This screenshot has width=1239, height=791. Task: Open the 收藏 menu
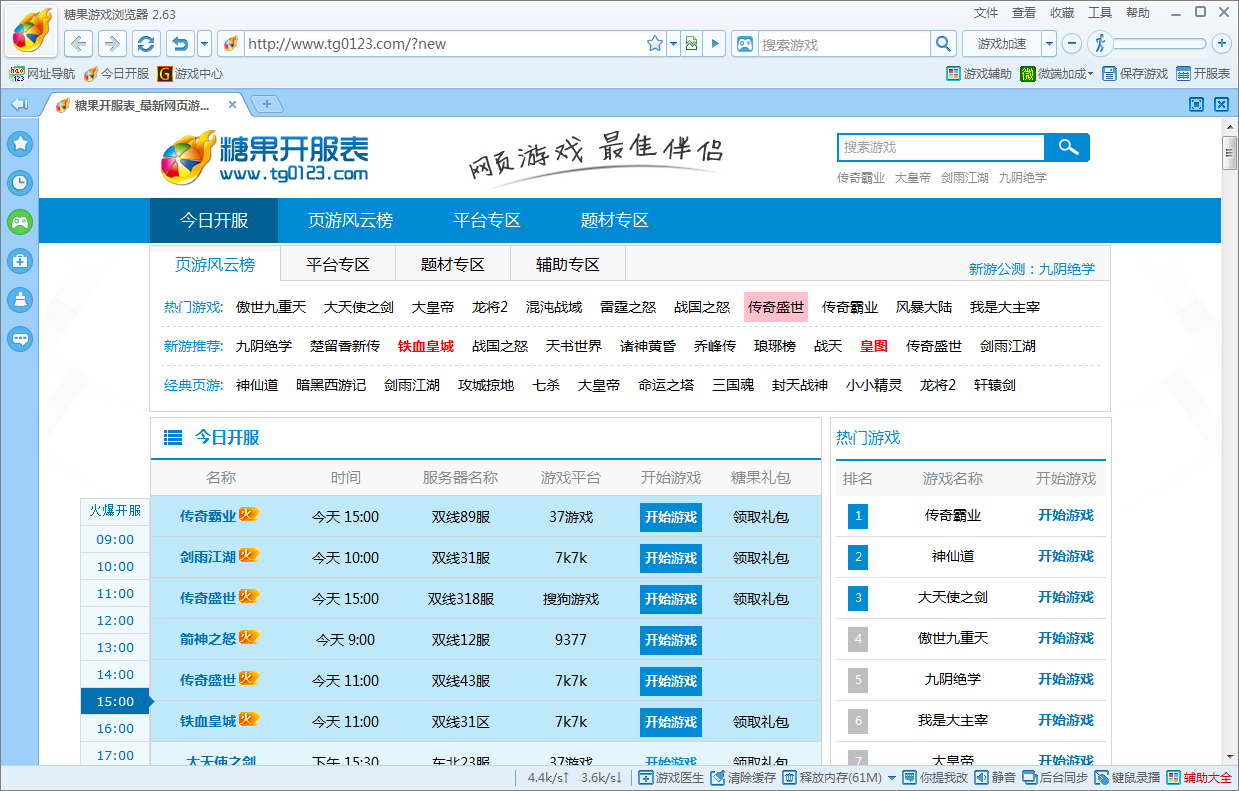1062,13
